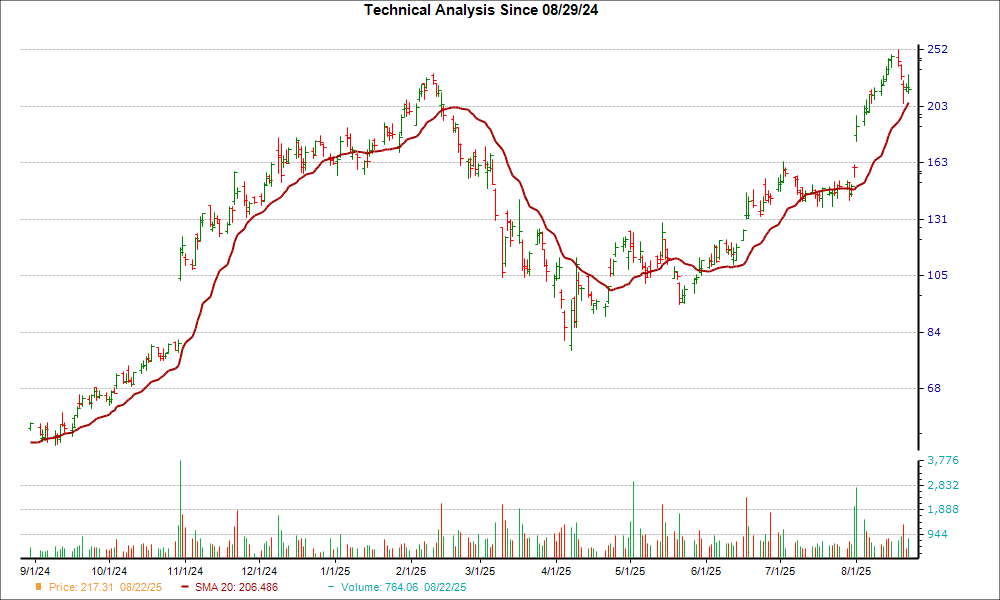This screenshot has width=1000, height=600.
Task: Select the 9/1/24 date axis label
Action: [x=38, y=571]
